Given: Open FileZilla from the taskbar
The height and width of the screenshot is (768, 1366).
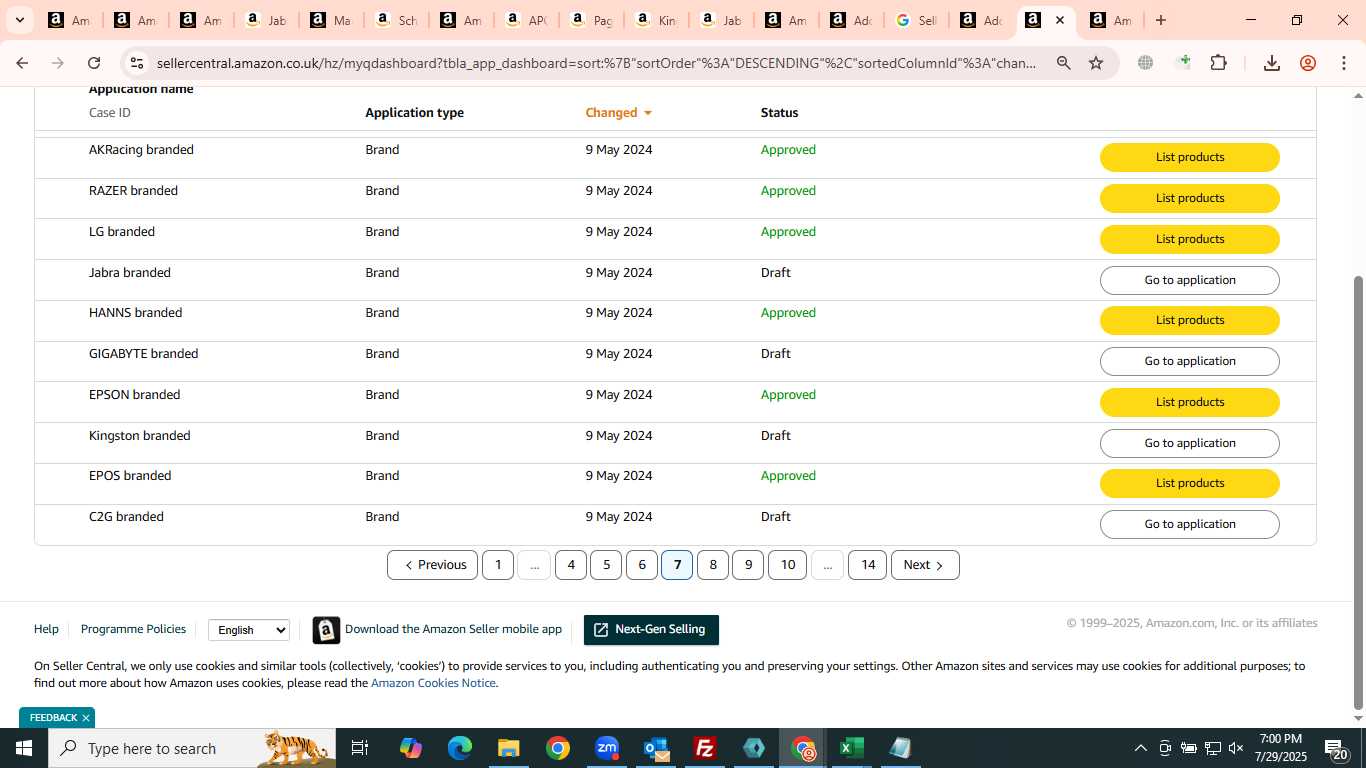Looking at the screenshot, I should coord(705,748).
